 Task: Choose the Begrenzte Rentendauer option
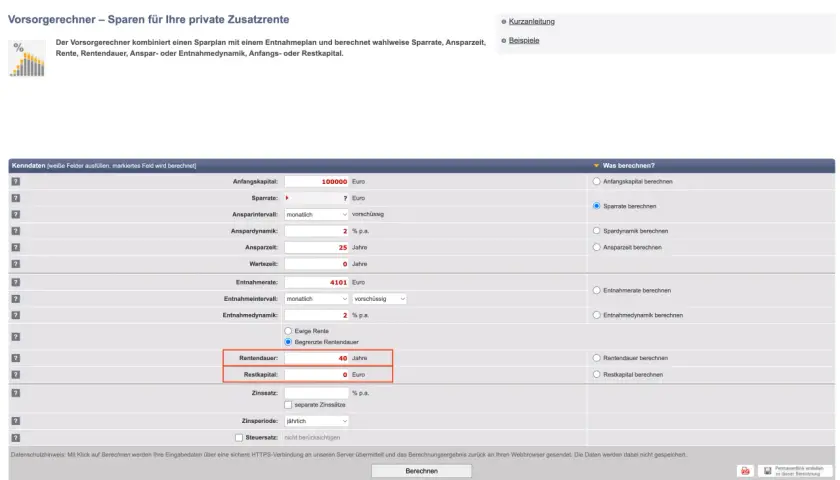point(288,342)
